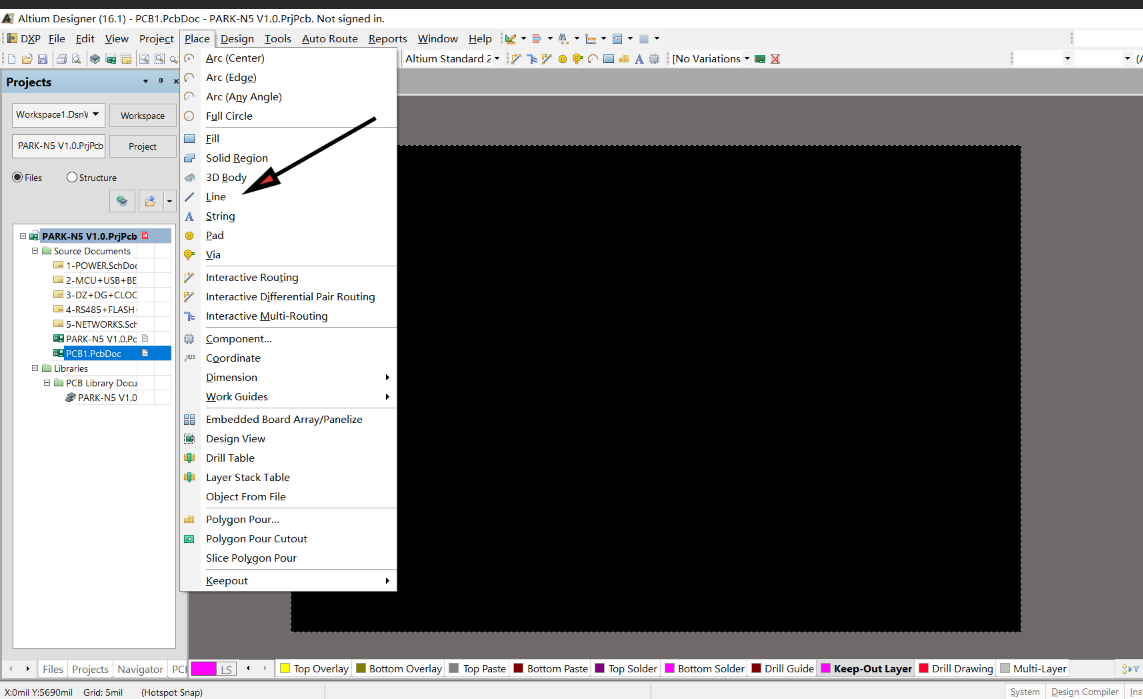
Task: Click the new document icon in toolbar
Action: [x=11, y=59]
